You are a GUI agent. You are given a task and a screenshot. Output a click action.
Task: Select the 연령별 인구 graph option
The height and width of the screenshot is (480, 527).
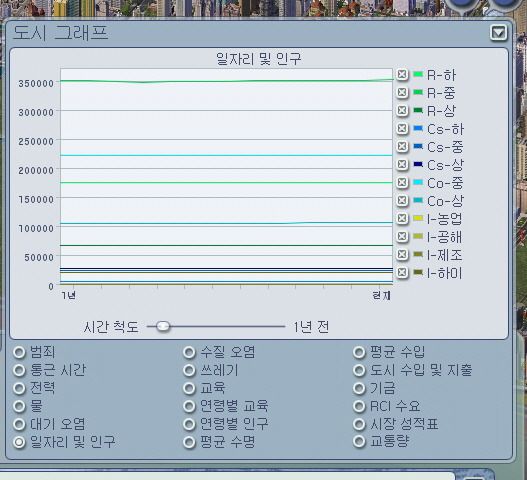[x=189, y=424]
